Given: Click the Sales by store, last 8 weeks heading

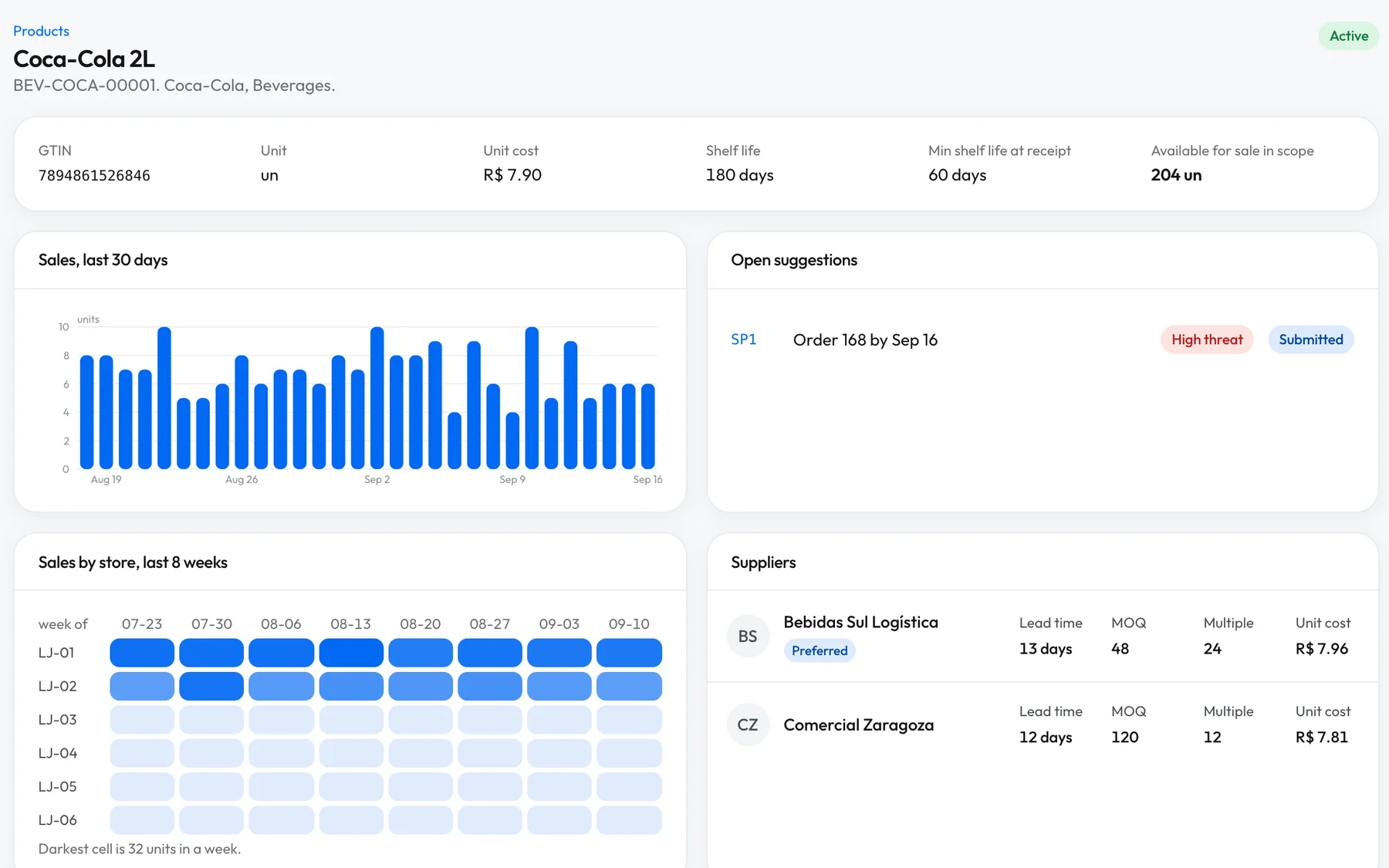Looking at the screenshot, I should 133,562.
